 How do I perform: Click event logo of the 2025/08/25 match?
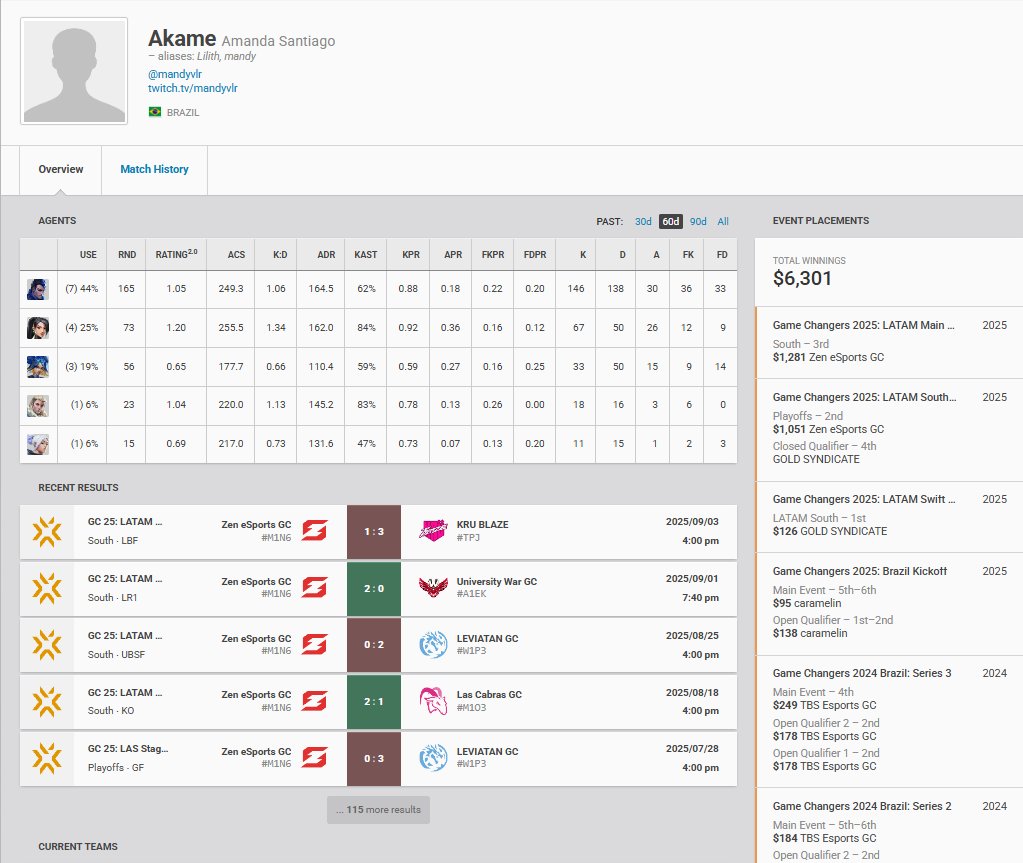click(47, 644)
